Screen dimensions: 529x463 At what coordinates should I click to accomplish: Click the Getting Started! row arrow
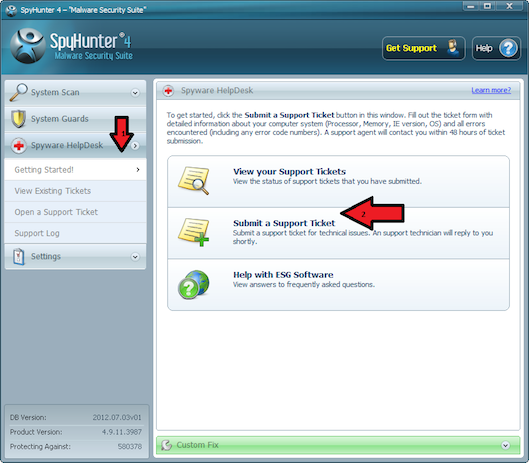(x=138, y=169)
